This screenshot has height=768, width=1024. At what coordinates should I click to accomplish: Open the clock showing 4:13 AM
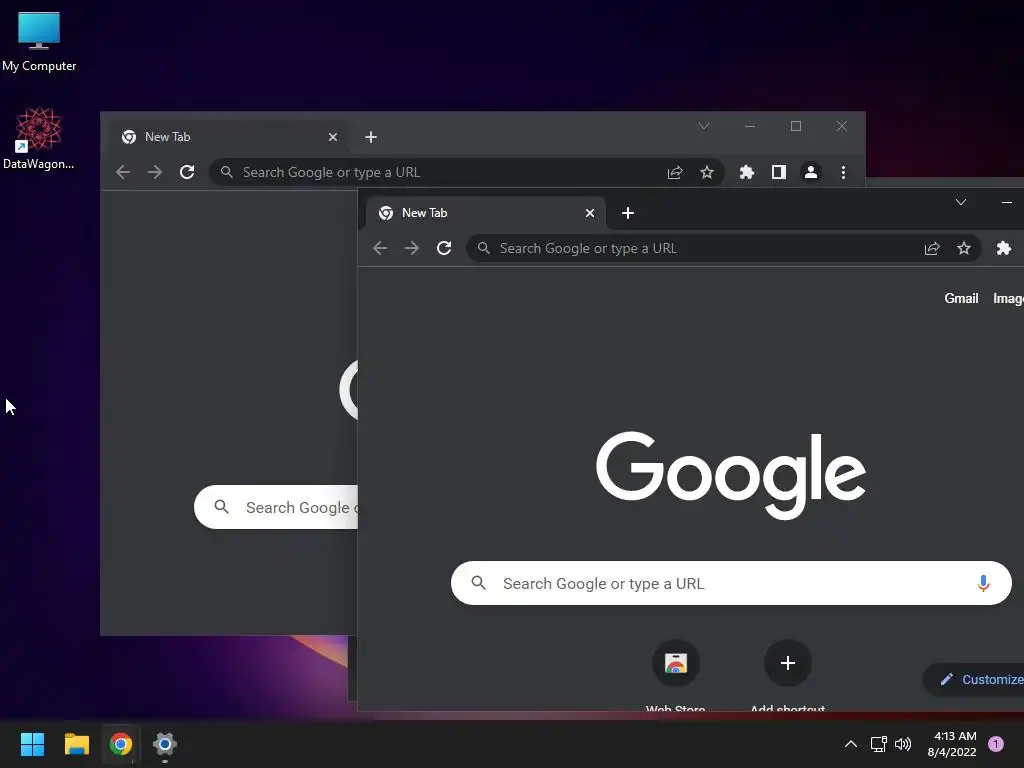952,744
